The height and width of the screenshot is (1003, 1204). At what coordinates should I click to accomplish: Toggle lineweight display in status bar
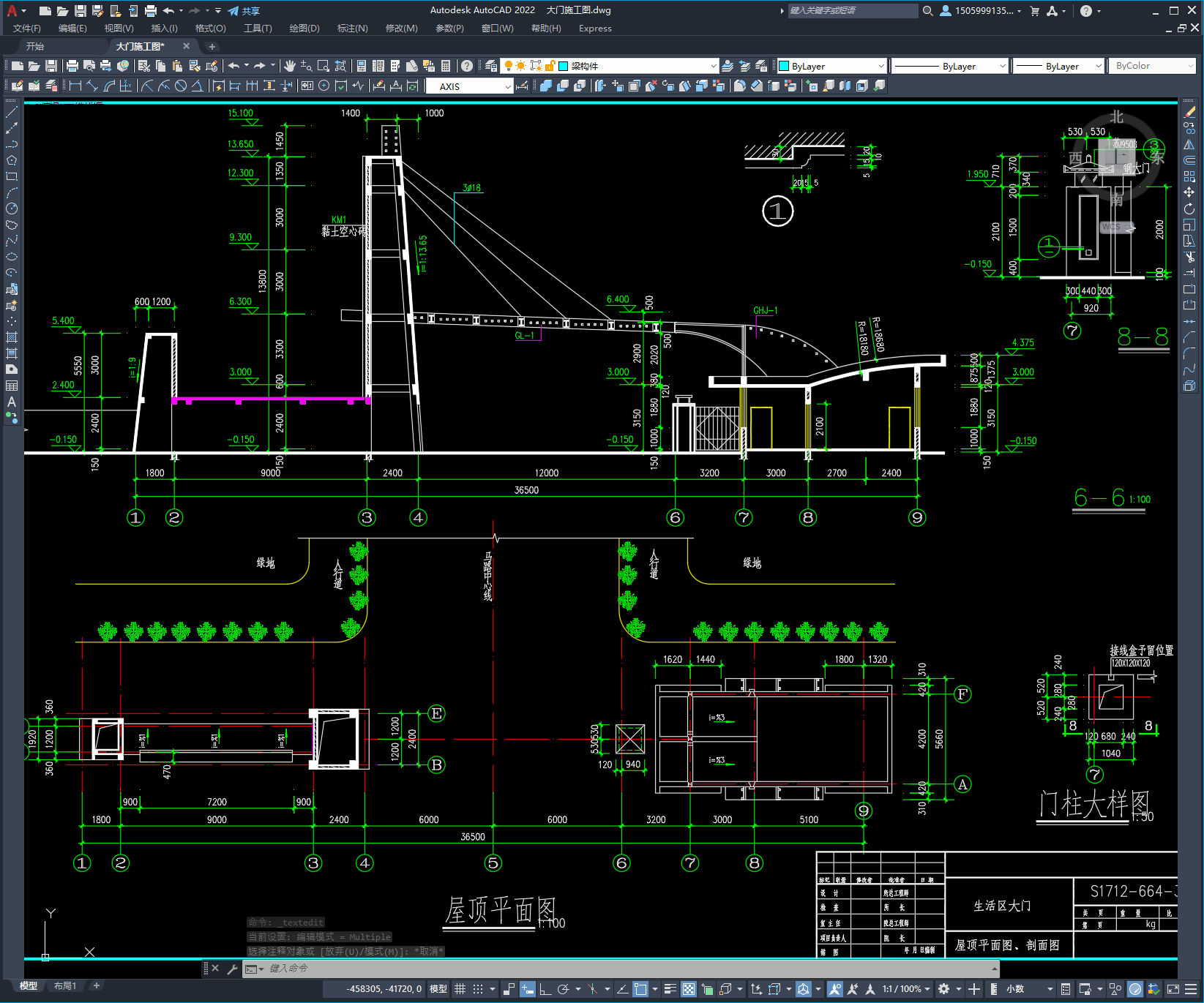pos(670,989)
